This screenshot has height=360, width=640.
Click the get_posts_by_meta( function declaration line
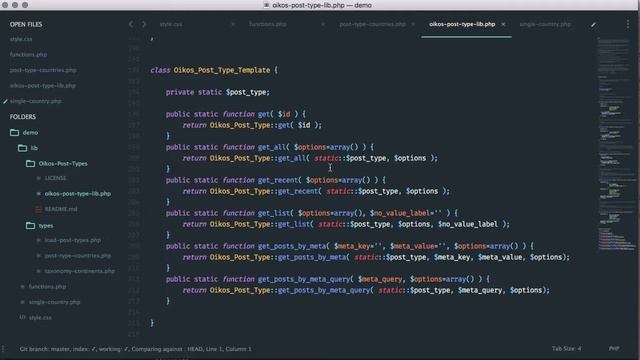349,247
